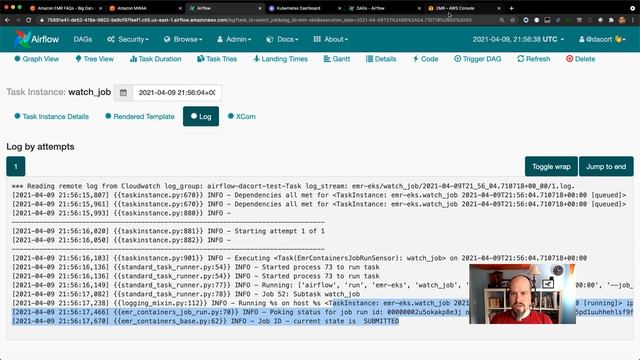Bookmark this page with star icon
The height and width of the screenshot is (360, 640).
tap(513, 20)
